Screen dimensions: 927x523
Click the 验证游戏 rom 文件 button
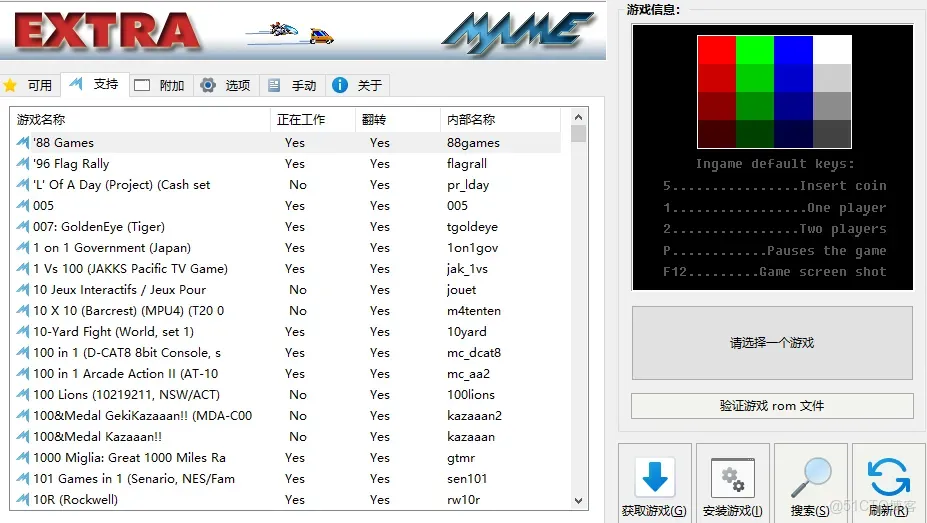[x=772, y=406]
